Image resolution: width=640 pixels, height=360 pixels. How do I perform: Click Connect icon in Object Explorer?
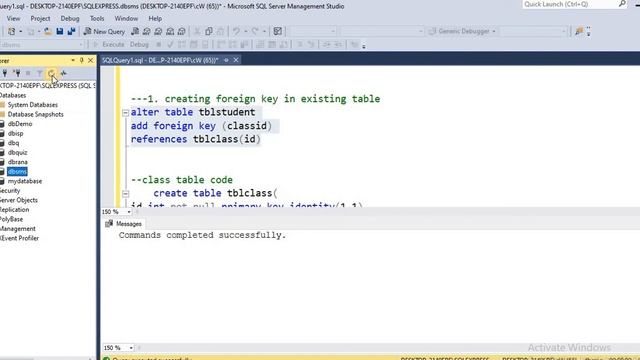click(x=5, y=73)
